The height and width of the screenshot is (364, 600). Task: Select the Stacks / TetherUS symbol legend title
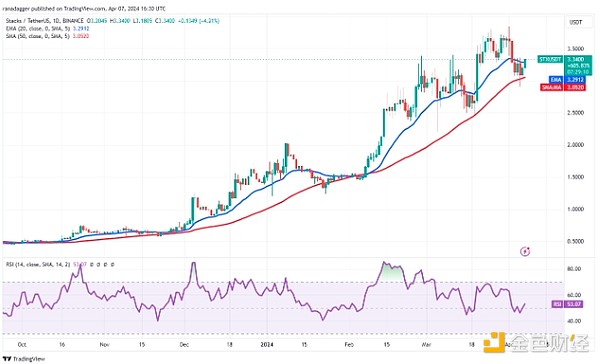[45, 21]
